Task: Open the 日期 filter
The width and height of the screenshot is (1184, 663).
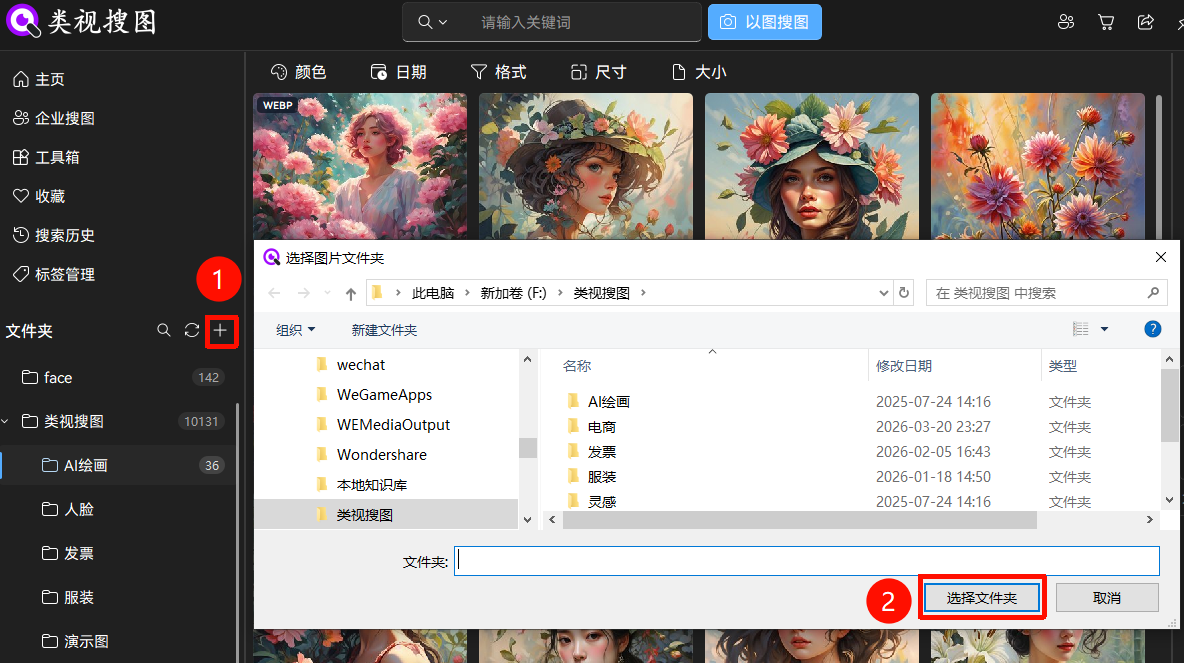Action: 399,72
